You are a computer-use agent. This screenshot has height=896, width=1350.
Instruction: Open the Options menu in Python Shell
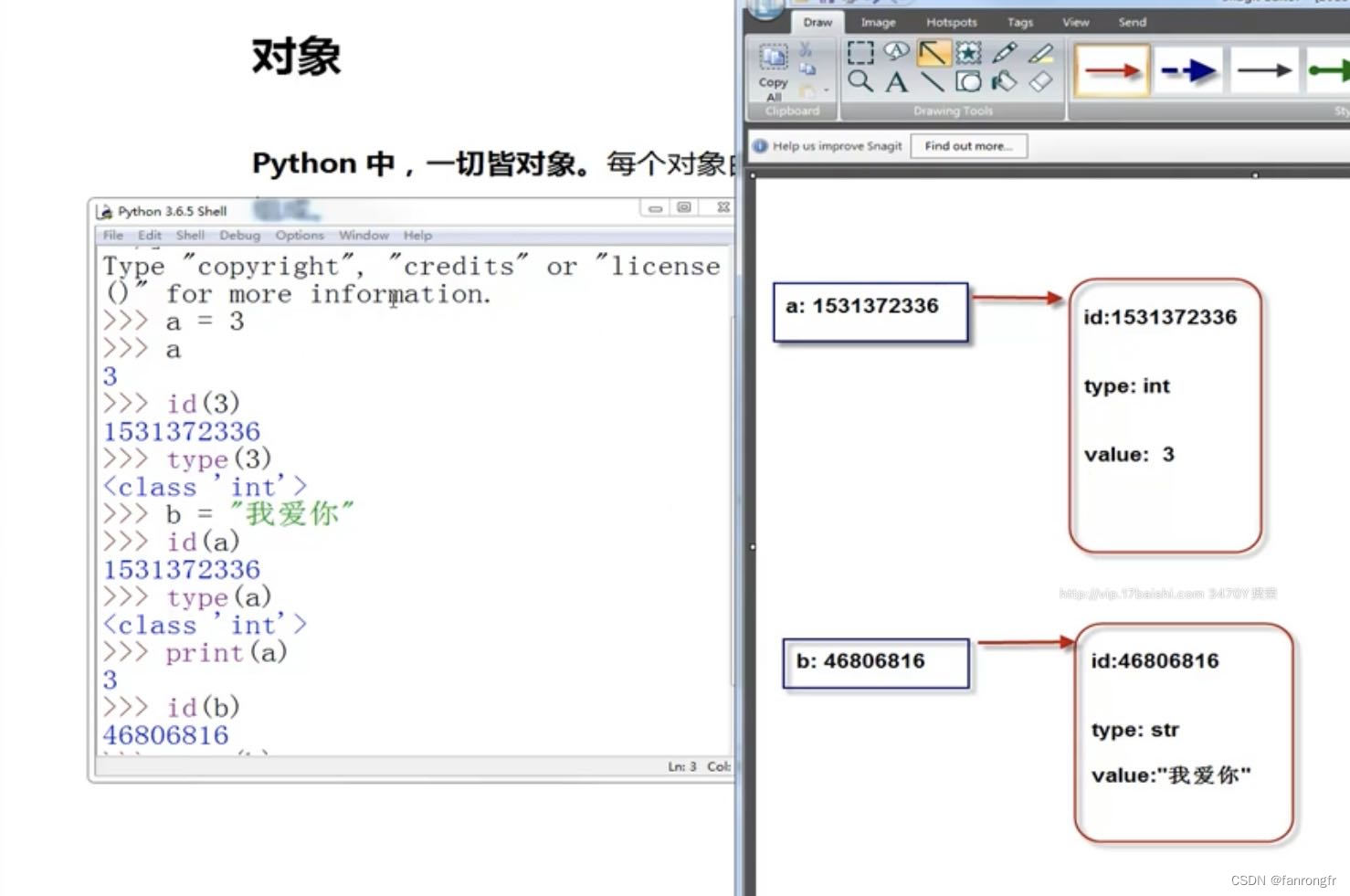[300, 236]
